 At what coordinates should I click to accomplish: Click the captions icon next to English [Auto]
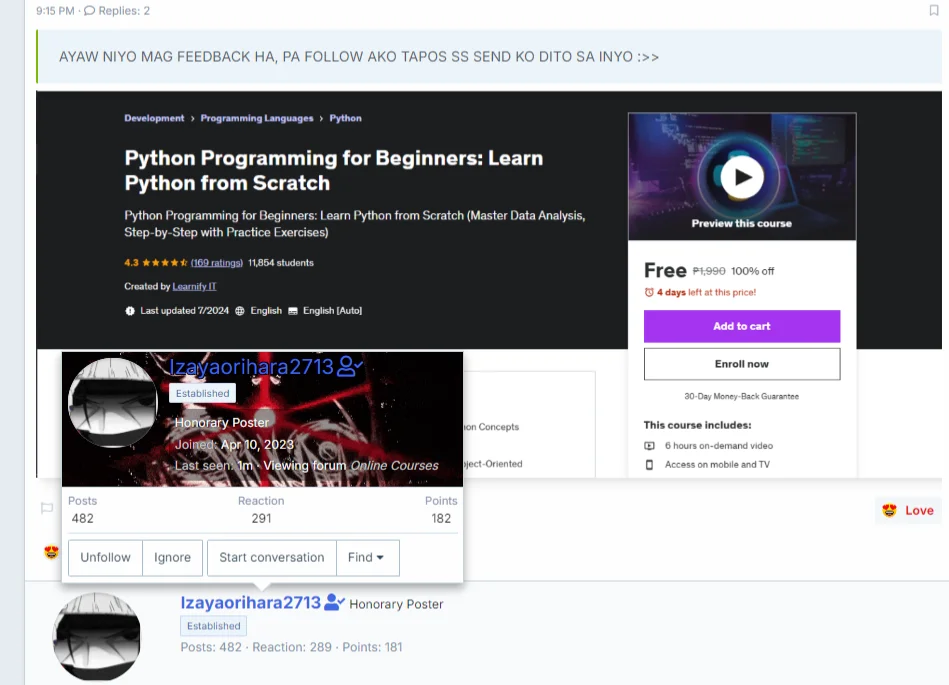click(x=293, y=310)
